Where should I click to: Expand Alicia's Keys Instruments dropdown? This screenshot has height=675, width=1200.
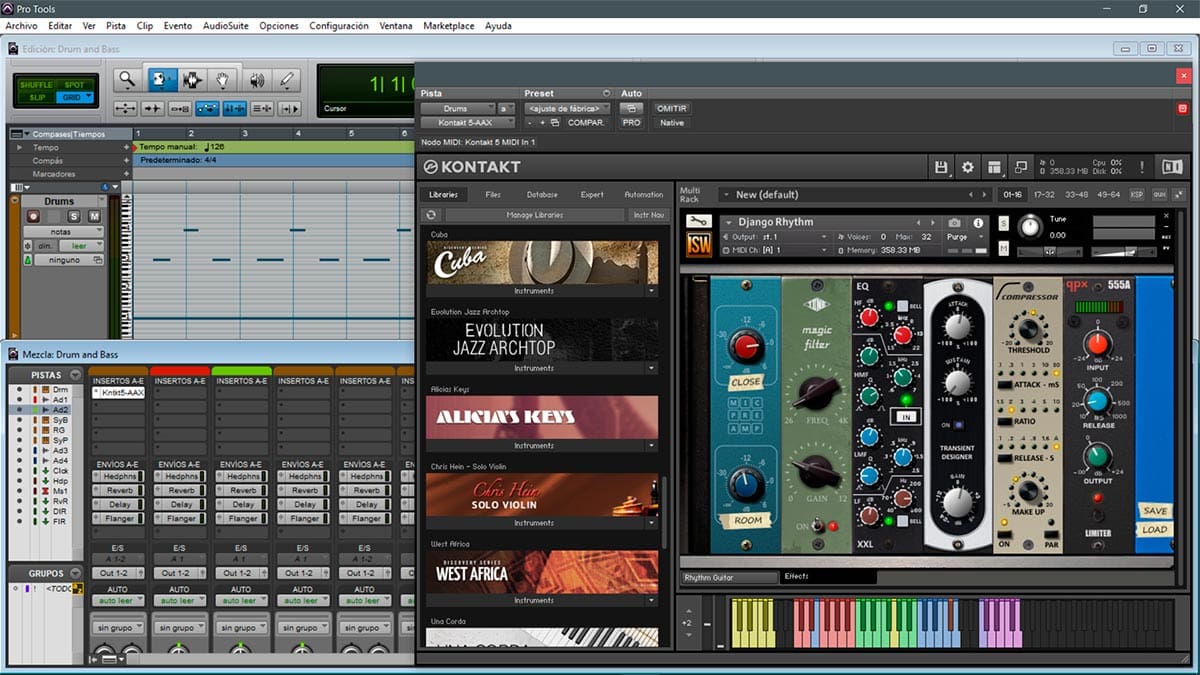point(652,446)
